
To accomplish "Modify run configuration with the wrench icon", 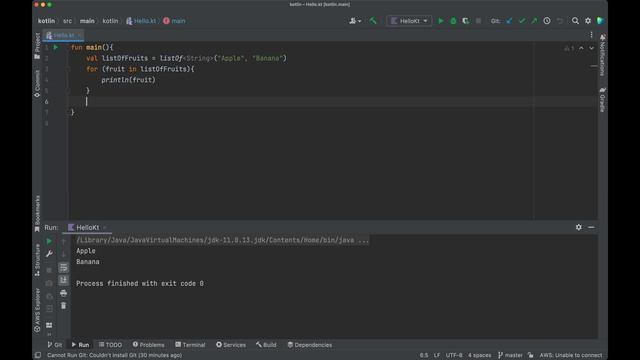I will point(49,254).
